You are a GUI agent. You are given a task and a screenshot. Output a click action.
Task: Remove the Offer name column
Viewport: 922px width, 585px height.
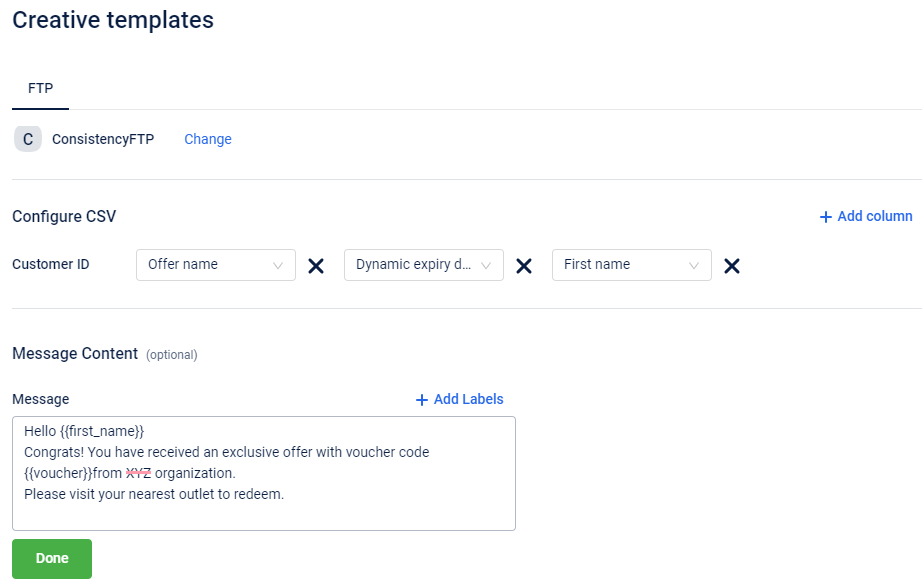[x=316, y=266]
